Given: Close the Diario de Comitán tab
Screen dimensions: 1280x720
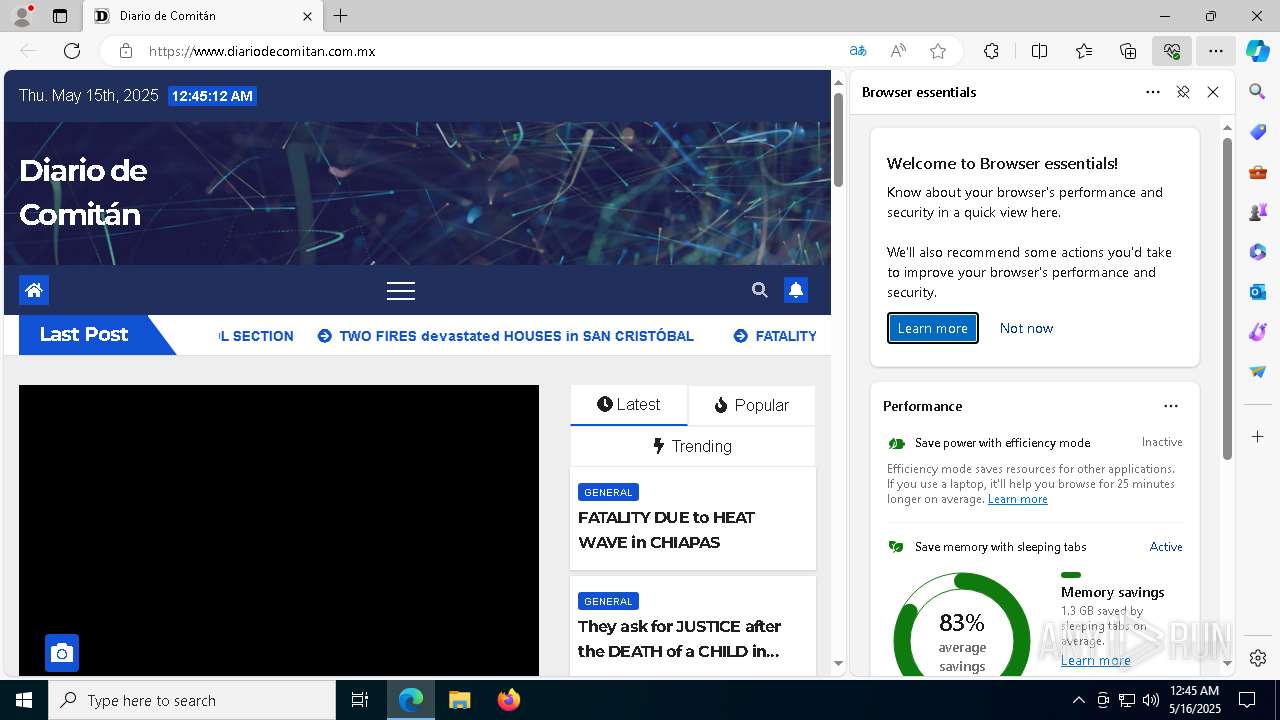Looking at the screenshot, I should 308,16.
